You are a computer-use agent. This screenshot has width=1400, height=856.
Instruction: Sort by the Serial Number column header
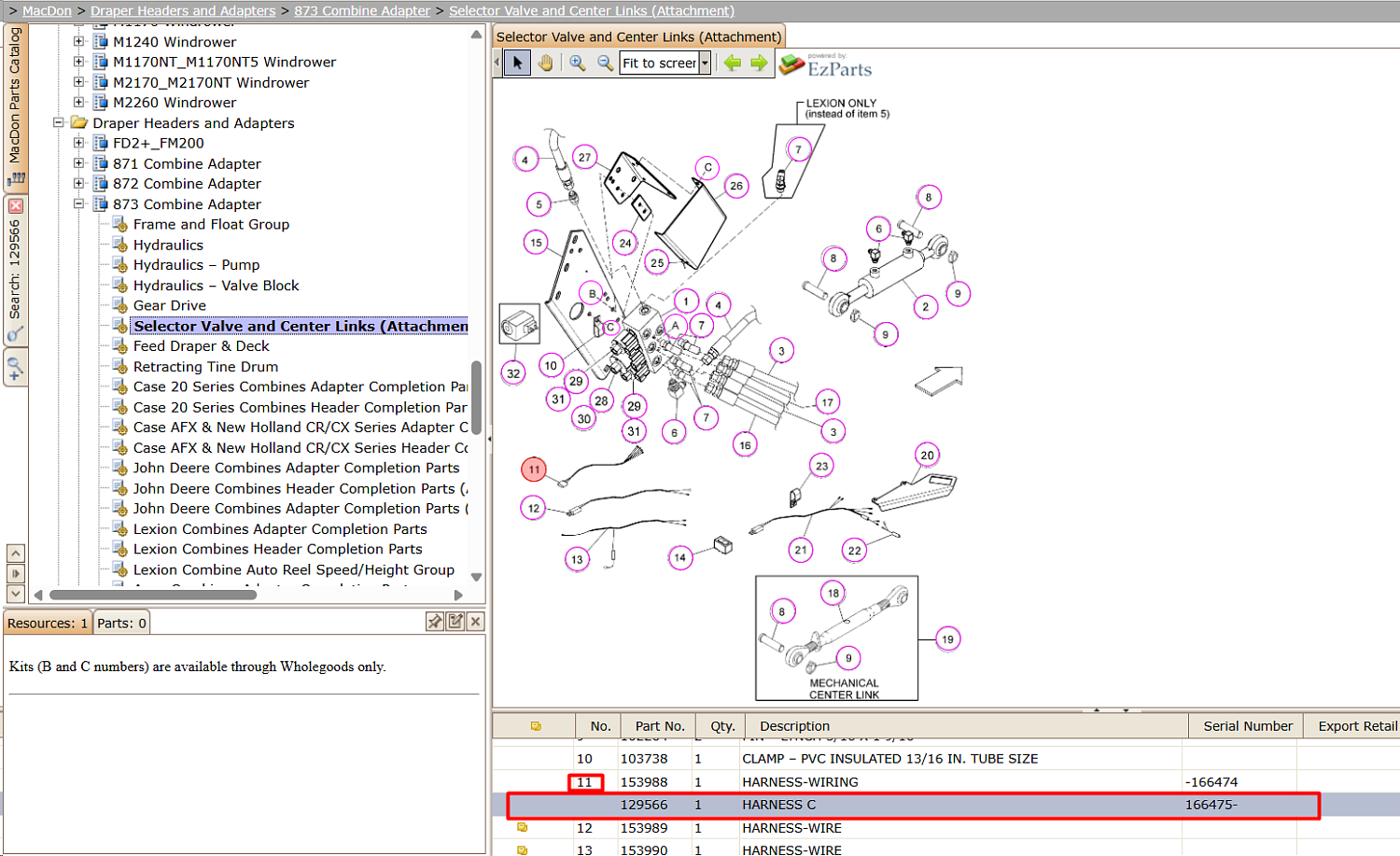pos(1247,725)
